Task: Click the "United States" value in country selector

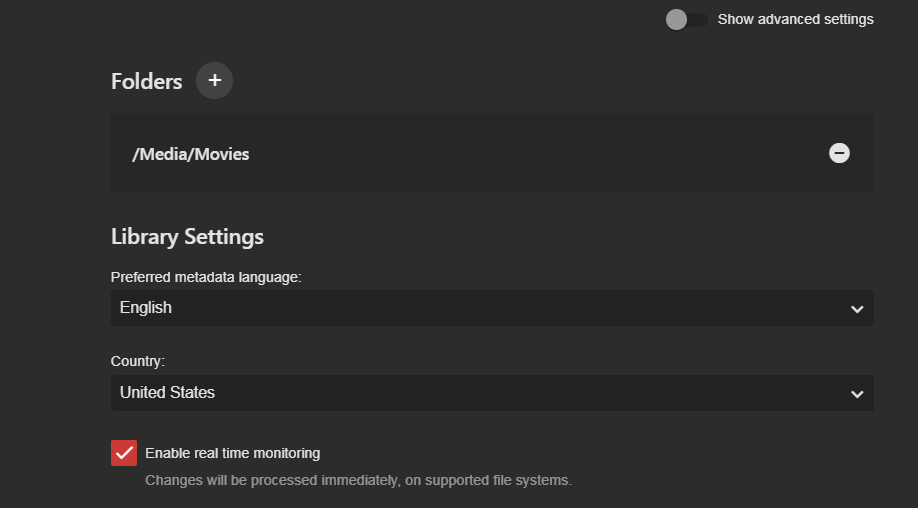Action: [x=167, y=393]
